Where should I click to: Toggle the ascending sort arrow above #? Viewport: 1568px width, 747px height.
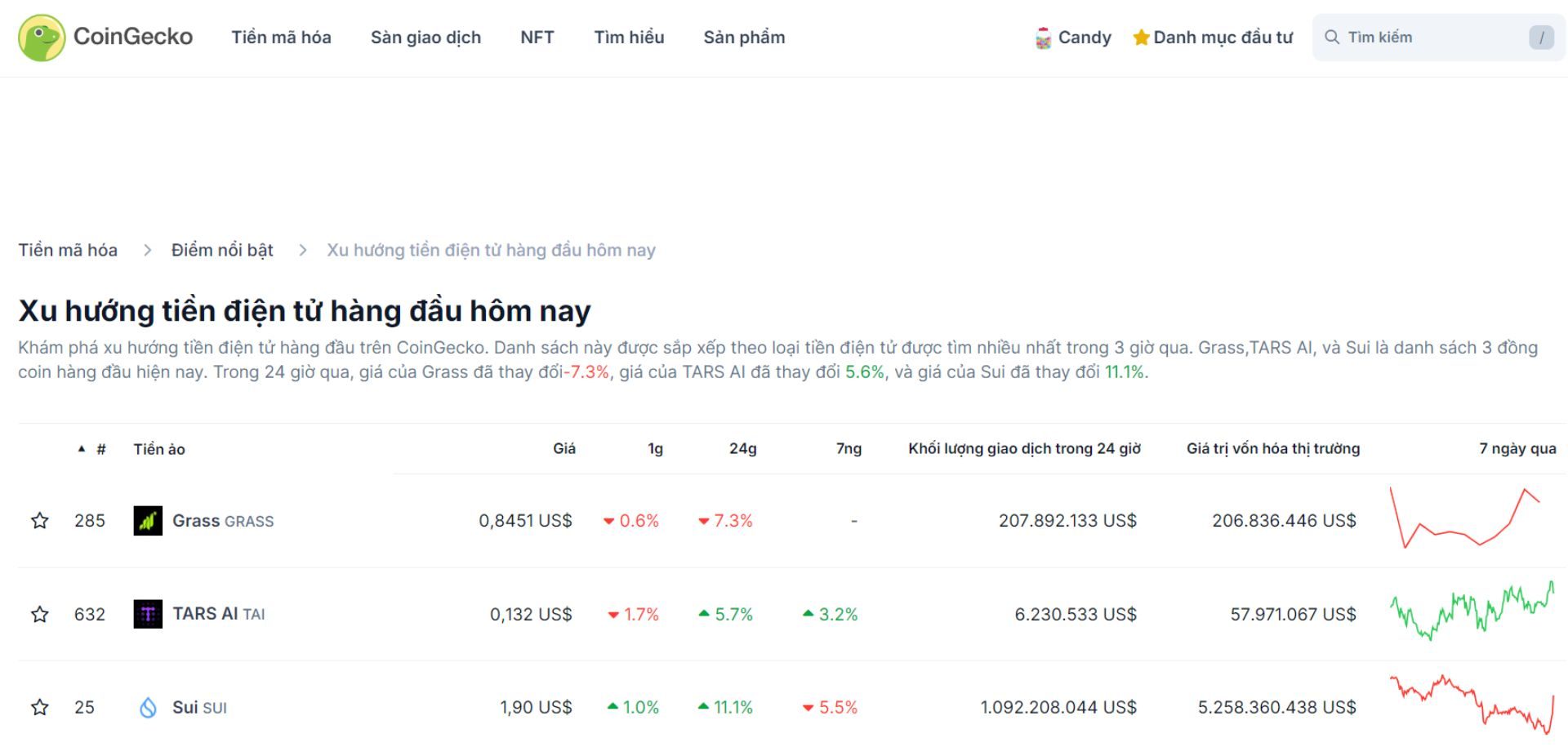[81, 448]
